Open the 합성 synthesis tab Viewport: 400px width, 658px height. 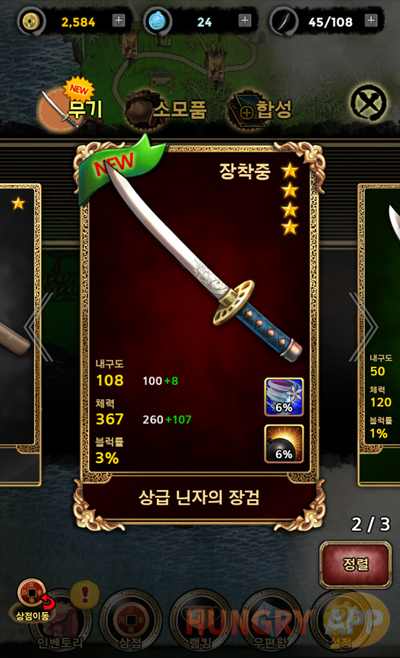[x=260, y=110]
